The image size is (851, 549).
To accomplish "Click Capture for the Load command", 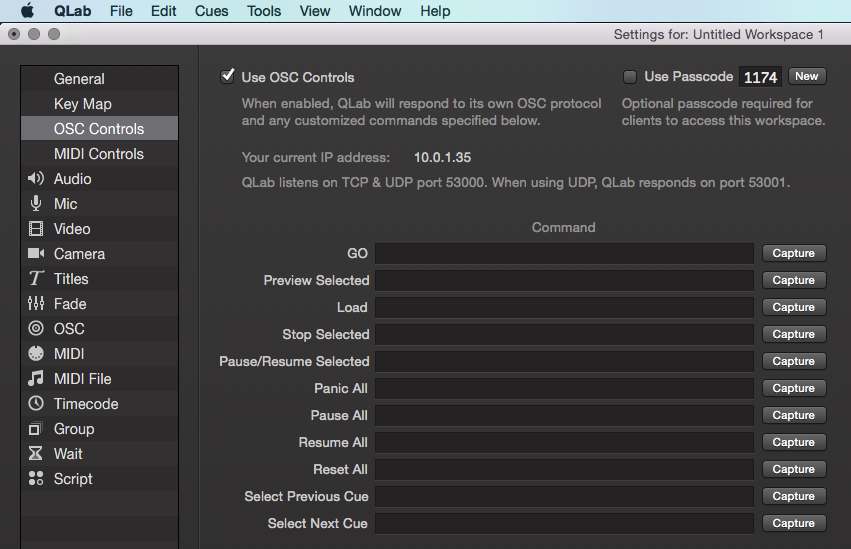I will [x=794, y=307].
